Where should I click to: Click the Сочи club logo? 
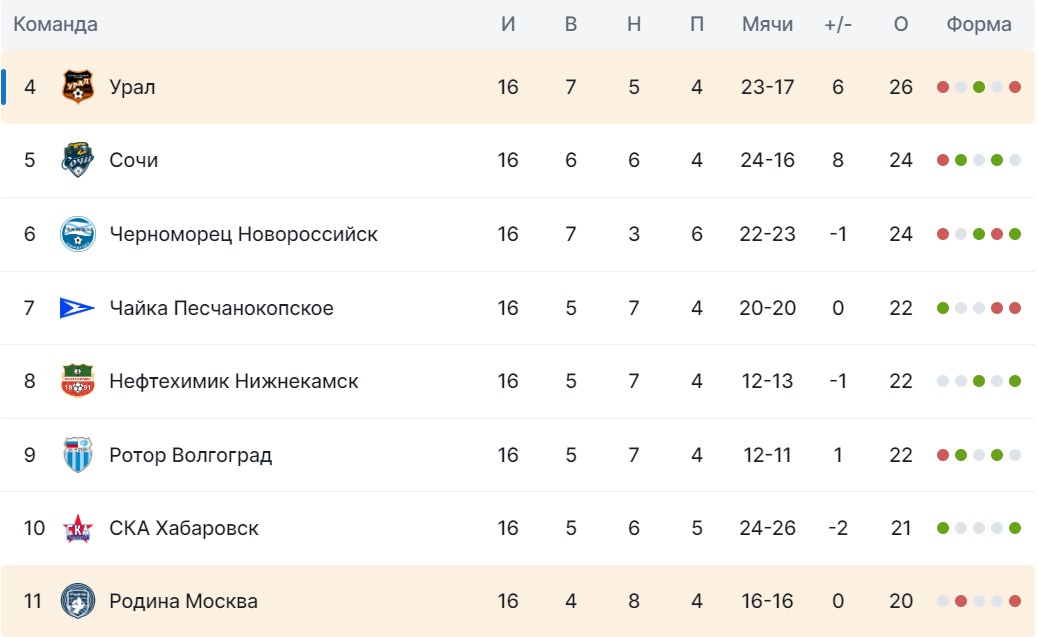click(77, 160)
